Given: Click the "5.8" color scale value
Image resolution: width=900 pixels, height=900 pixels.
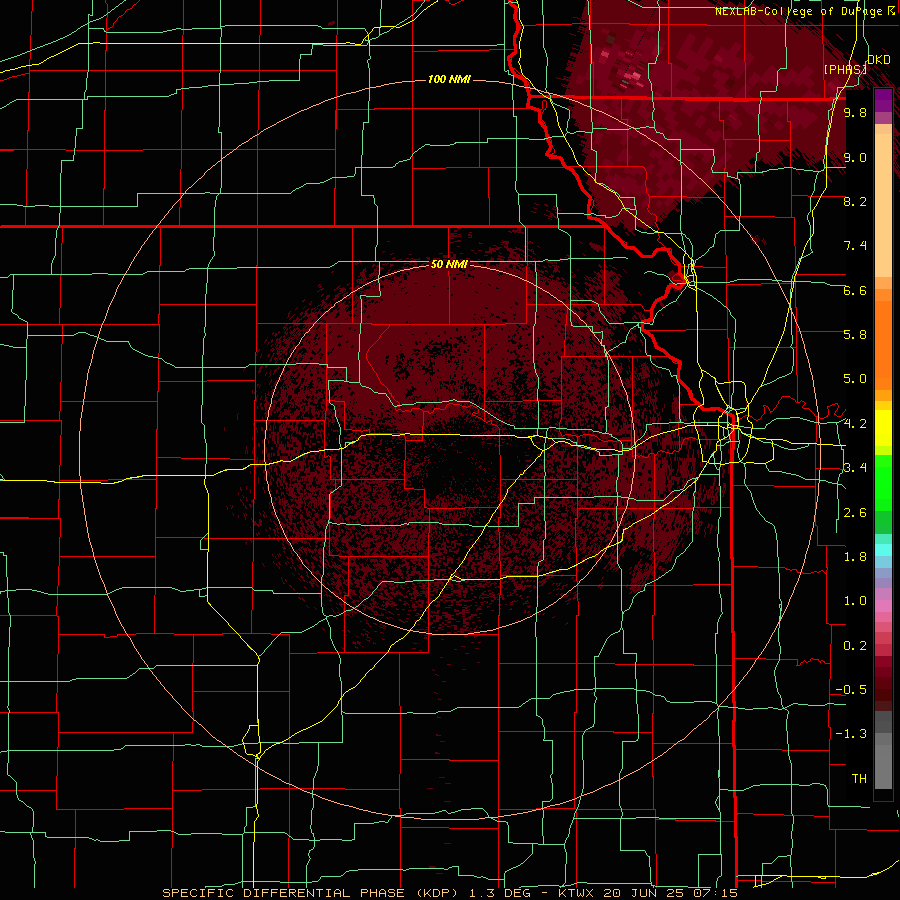Looking at the screenshot, I should (855, 335).
